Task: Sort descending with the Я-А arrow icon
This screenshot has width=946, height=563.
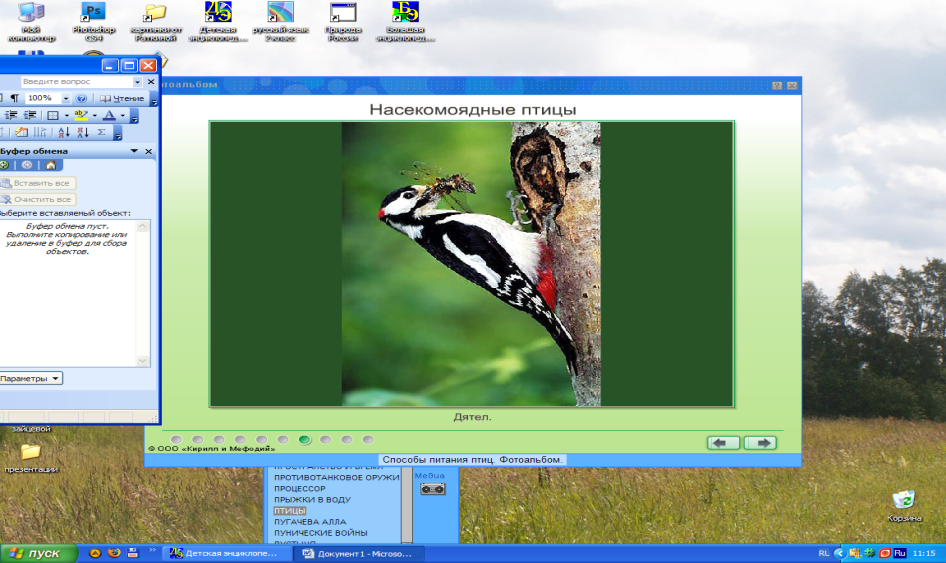Action: (x=83, y=132)
